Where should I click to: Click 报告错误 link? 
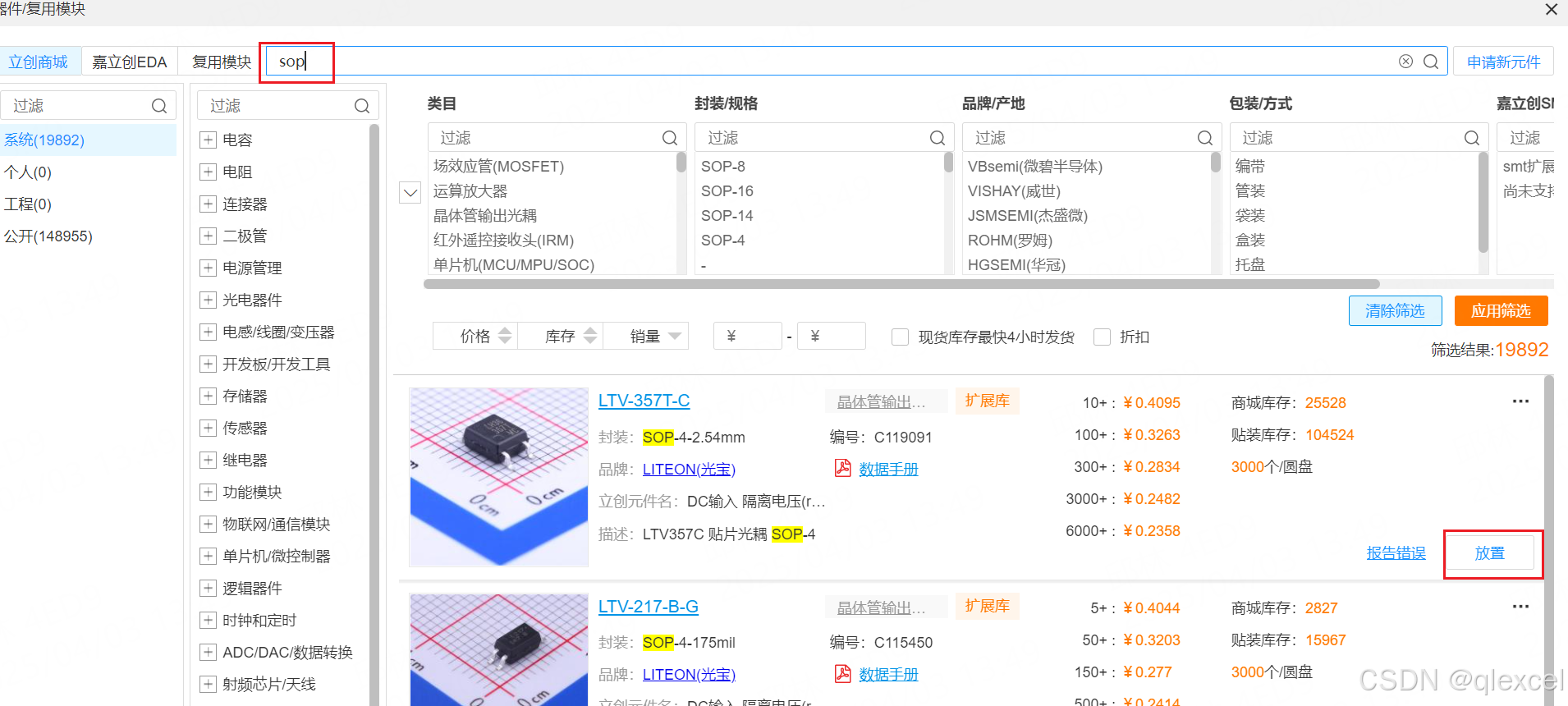pyautogui.click(x=1396, y=552)
